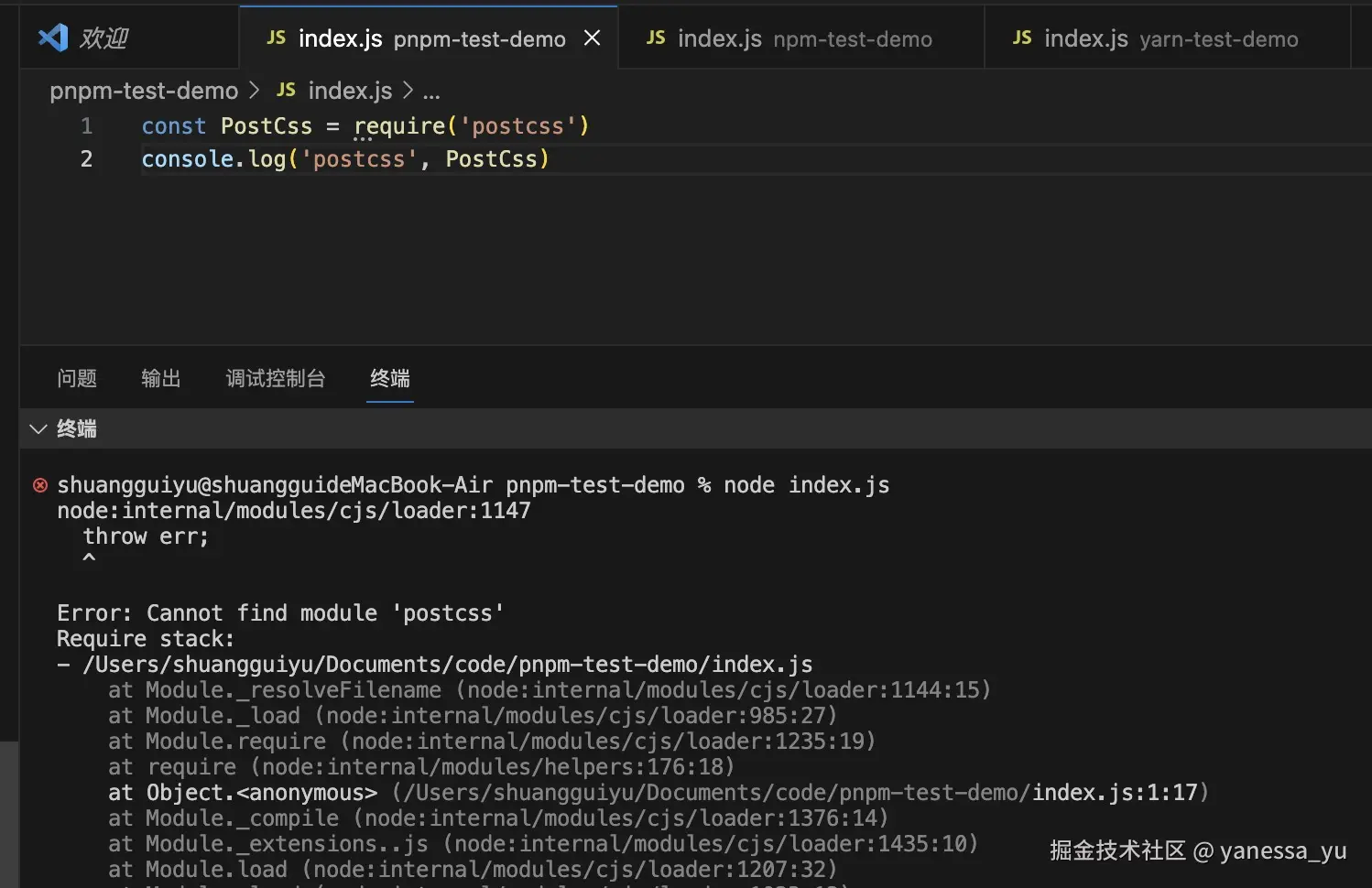The height and width of the screenshot is (888, 1372).
Task: Click the Module.require loader:1235:19 stack line
Action: pyautogui.click(x=492, y=742)
